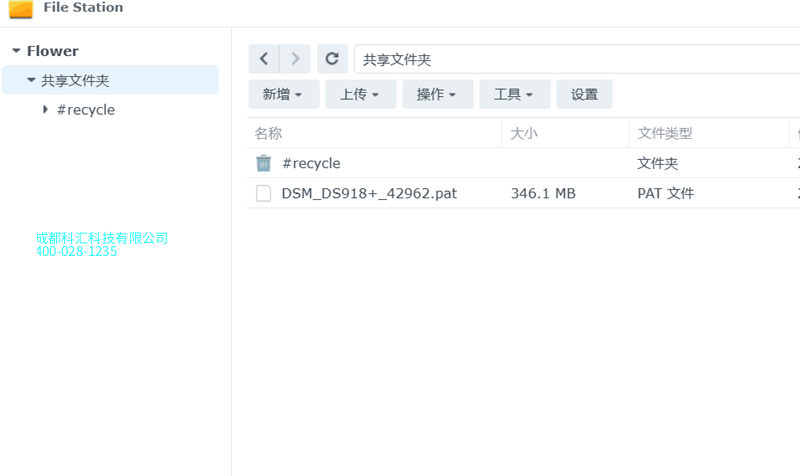Open the 新增 dropdown menu
The height and width of the screenshot is (476, 800).
tap(284, 94)
